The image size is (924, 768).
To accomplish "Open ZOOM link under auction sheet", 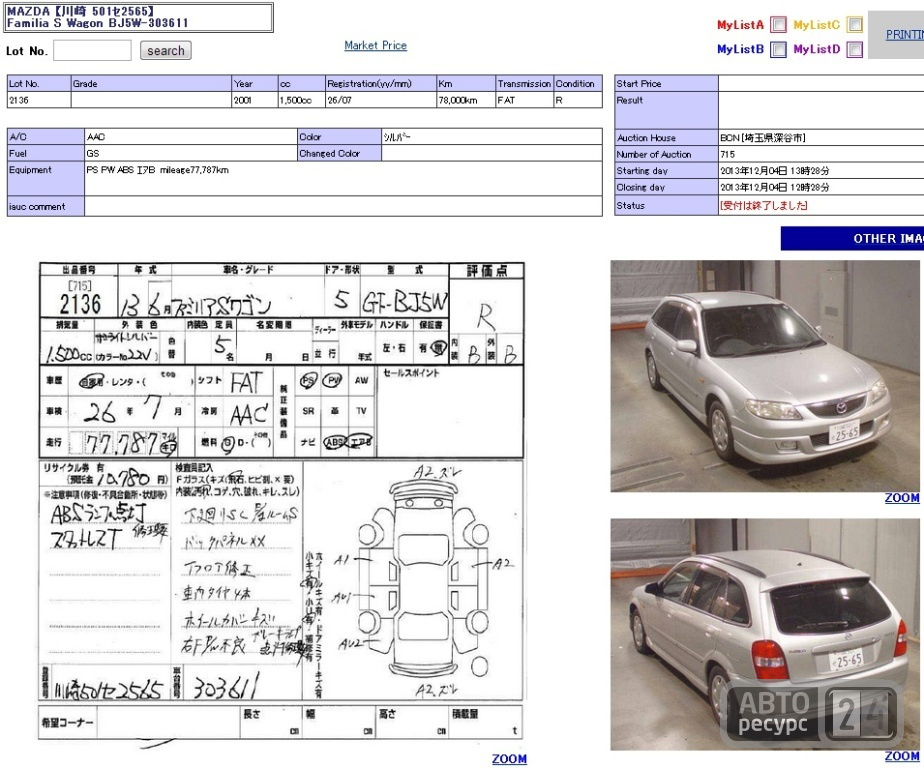I will click(509, 759).
